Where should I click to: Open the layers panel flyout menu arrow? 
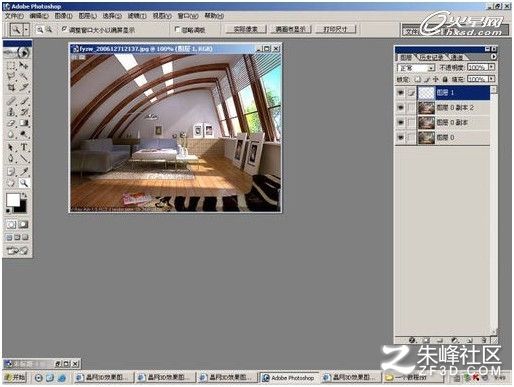493,57
